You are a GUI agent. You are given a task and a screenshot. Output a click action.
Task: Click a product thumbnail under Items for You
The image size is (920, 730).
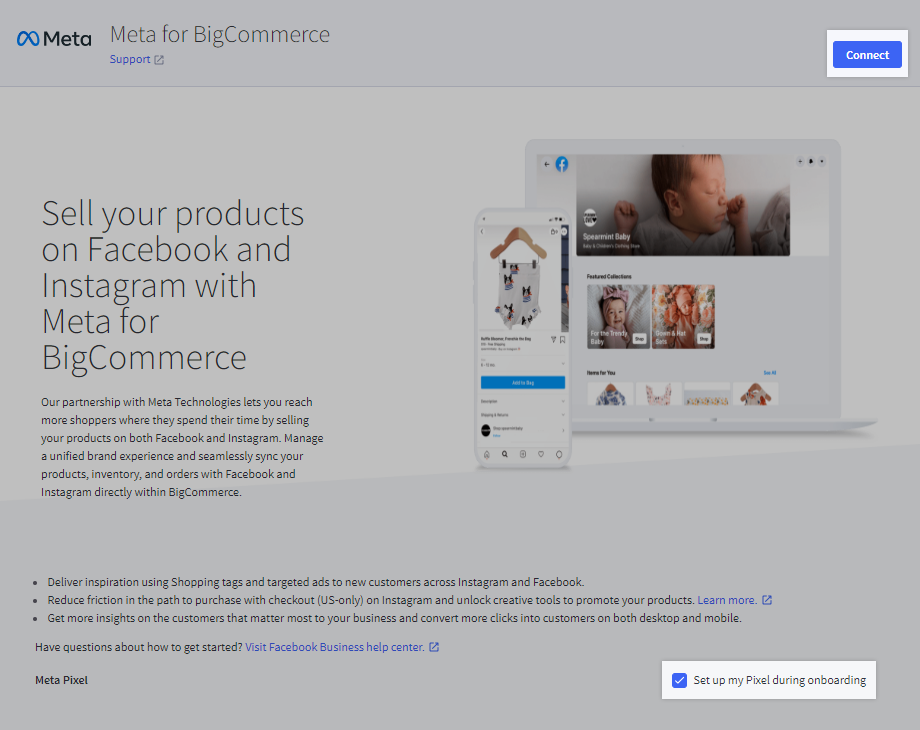[x=611, y=393]
